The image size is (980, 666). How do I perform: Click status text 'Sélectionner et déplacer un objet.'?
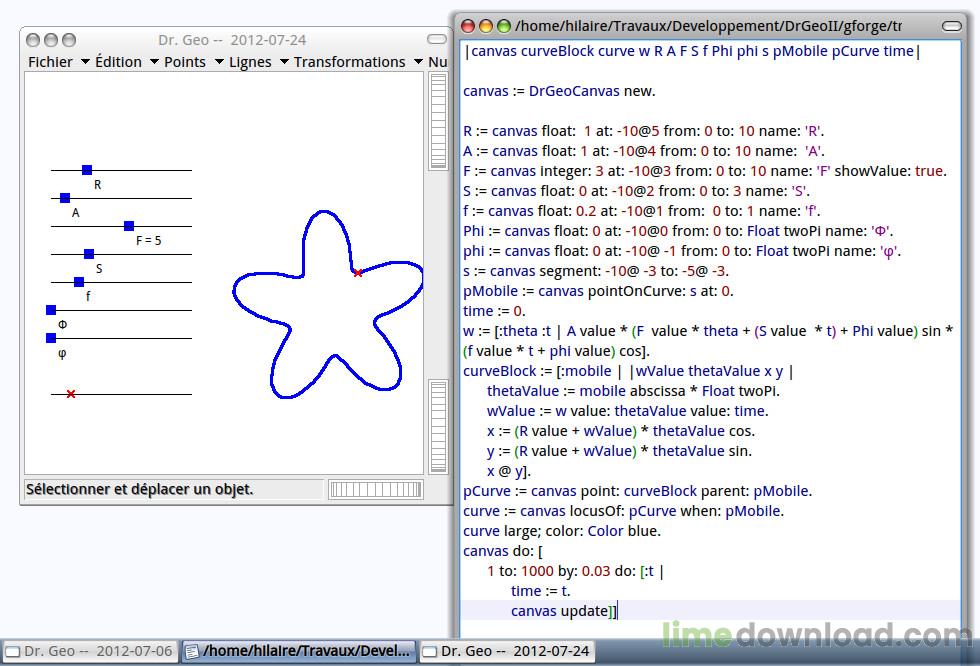click(139, 489)
